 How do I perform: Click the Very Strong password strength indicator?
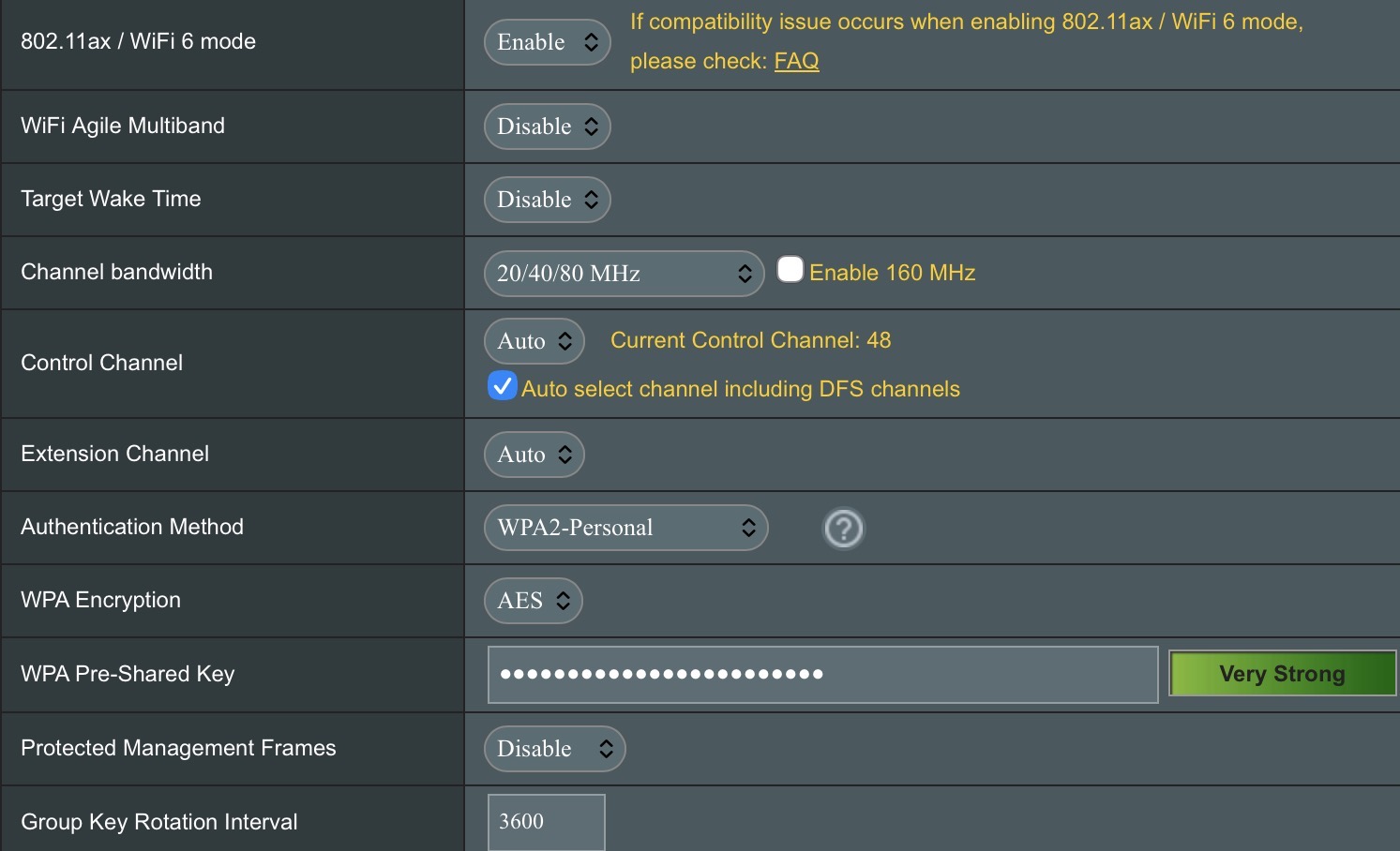tap(1282, 674)
